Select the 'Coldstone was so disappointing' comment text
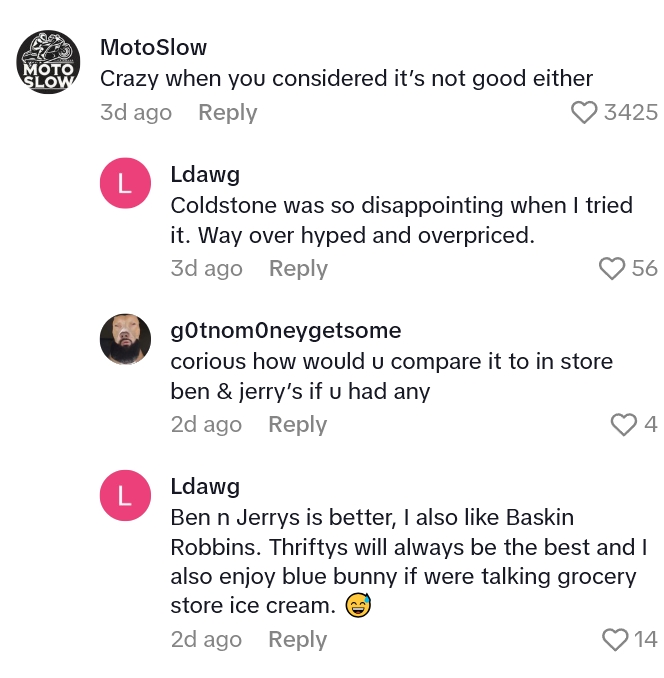The image size is (664, 678). 400,220
